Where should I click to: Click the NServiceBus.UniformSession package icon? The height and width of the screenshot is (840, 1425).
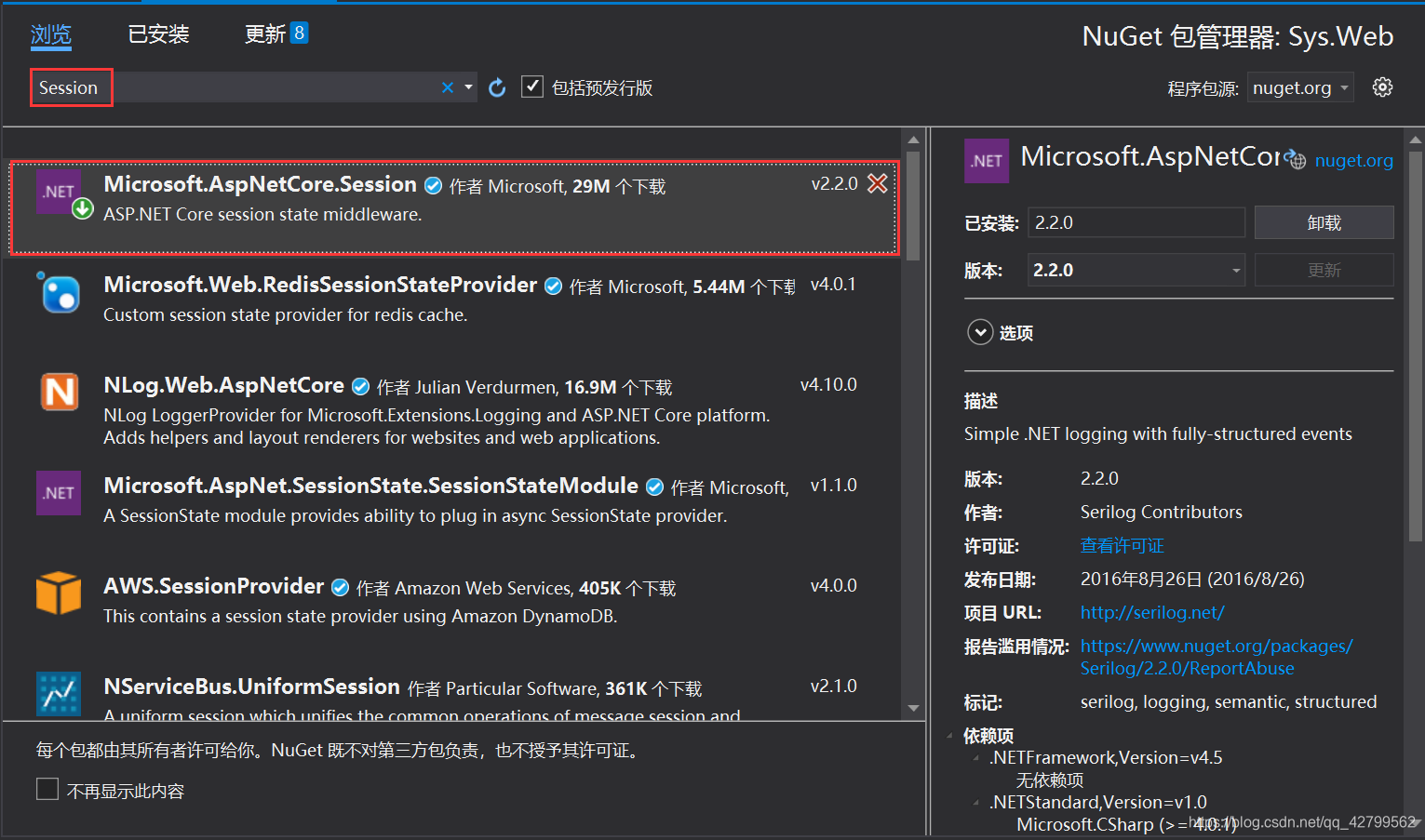click(x=59, y=693)
